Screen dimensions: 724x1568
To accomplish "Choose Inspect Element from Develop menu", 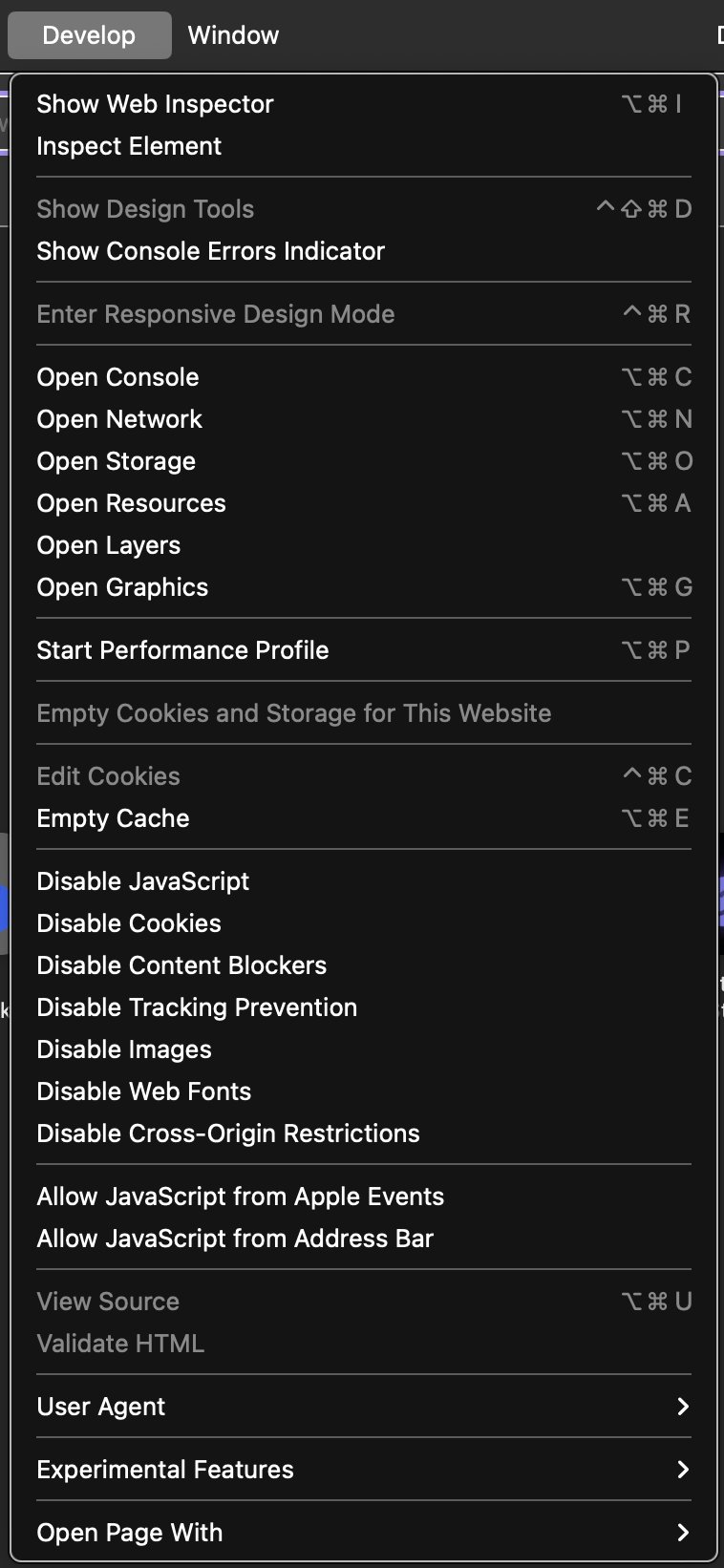I will 129,146.
